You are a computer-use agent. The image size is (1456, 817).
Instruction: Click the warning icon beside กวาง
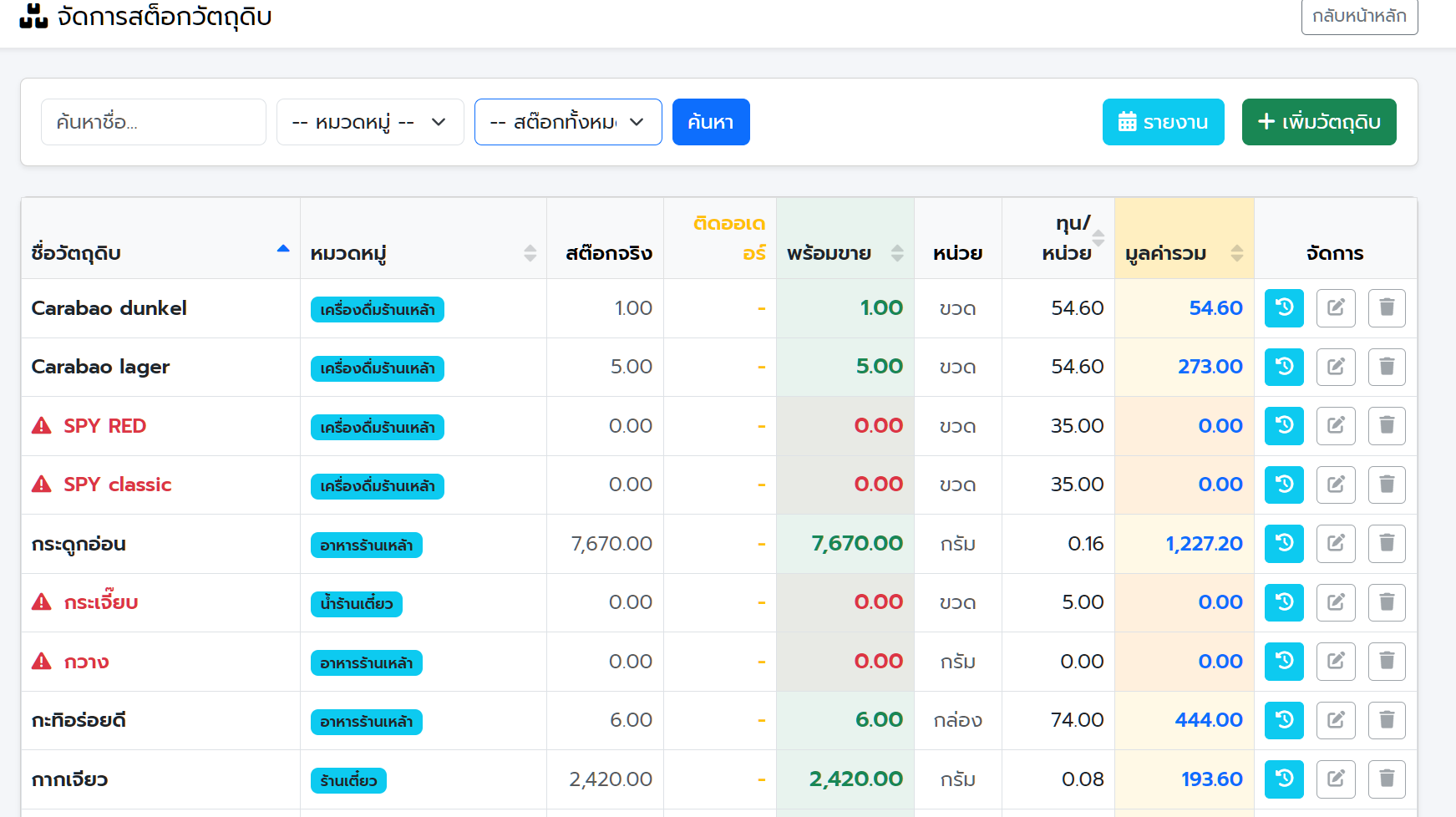(42, 662)
